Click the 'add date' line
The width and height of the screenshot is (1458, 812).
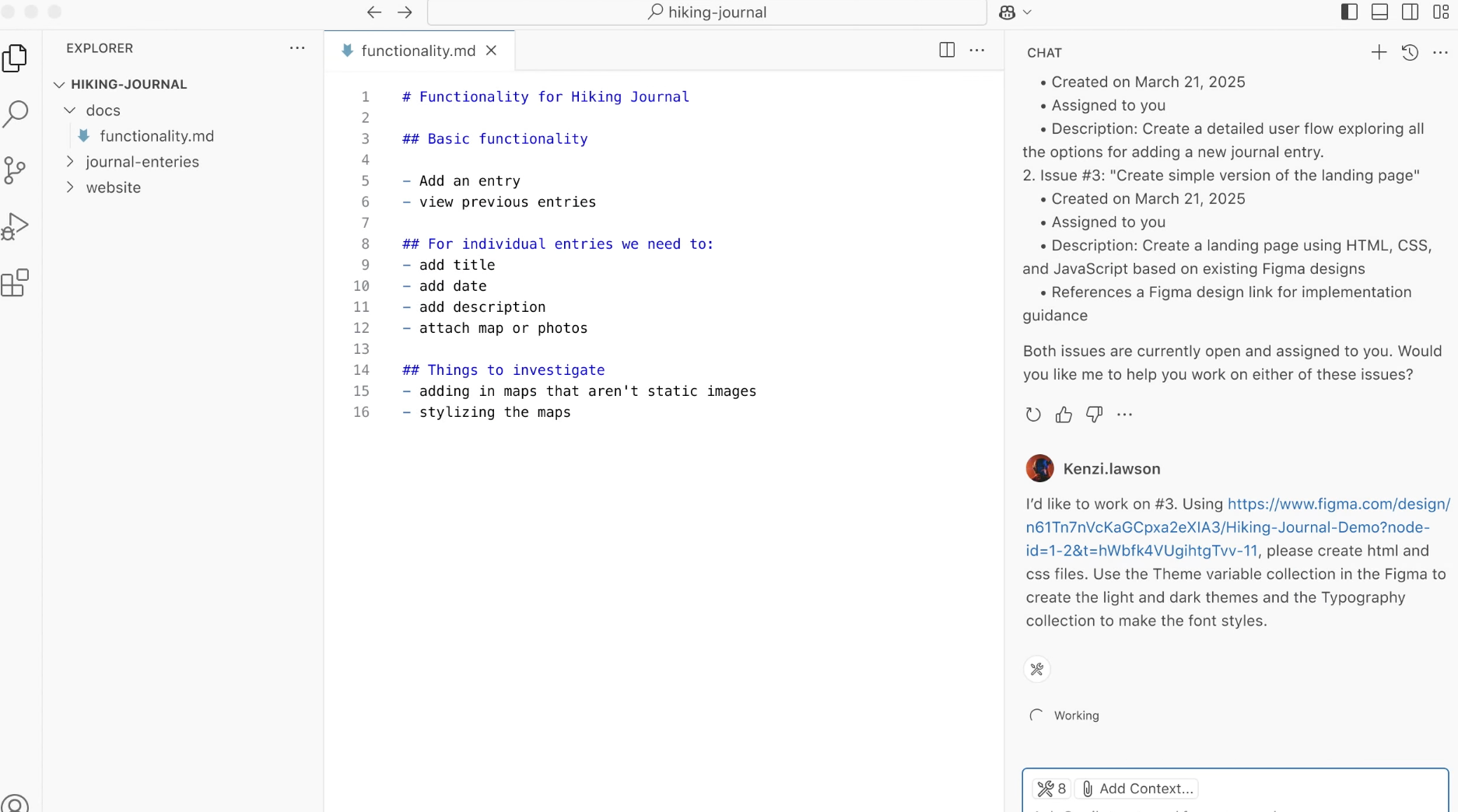444,285
